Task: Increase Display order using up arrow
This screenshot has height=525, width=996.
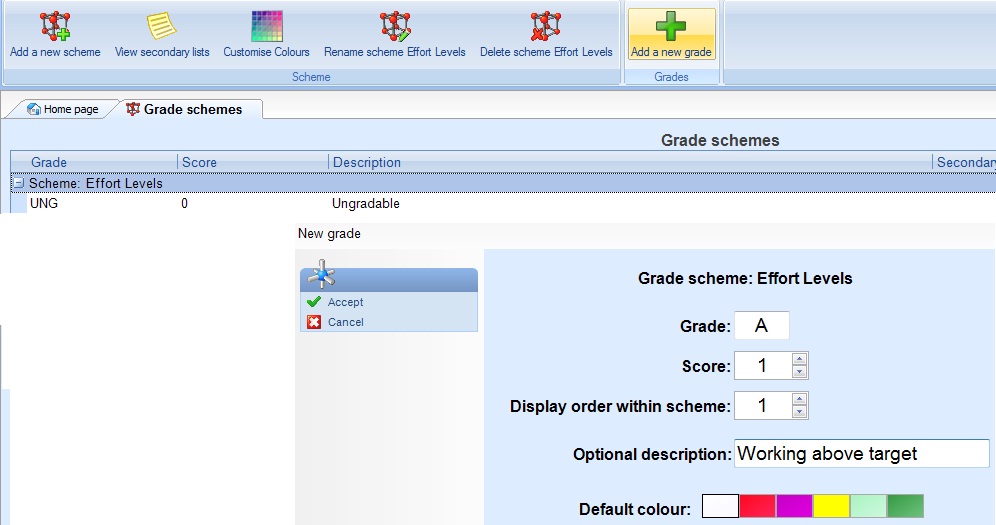Action: click(800, 399)
